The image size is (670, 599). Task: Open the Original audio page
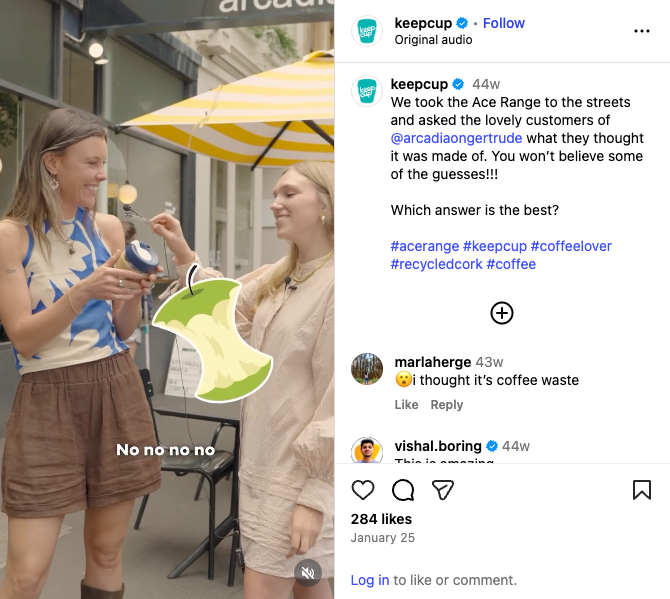(433, 40)
